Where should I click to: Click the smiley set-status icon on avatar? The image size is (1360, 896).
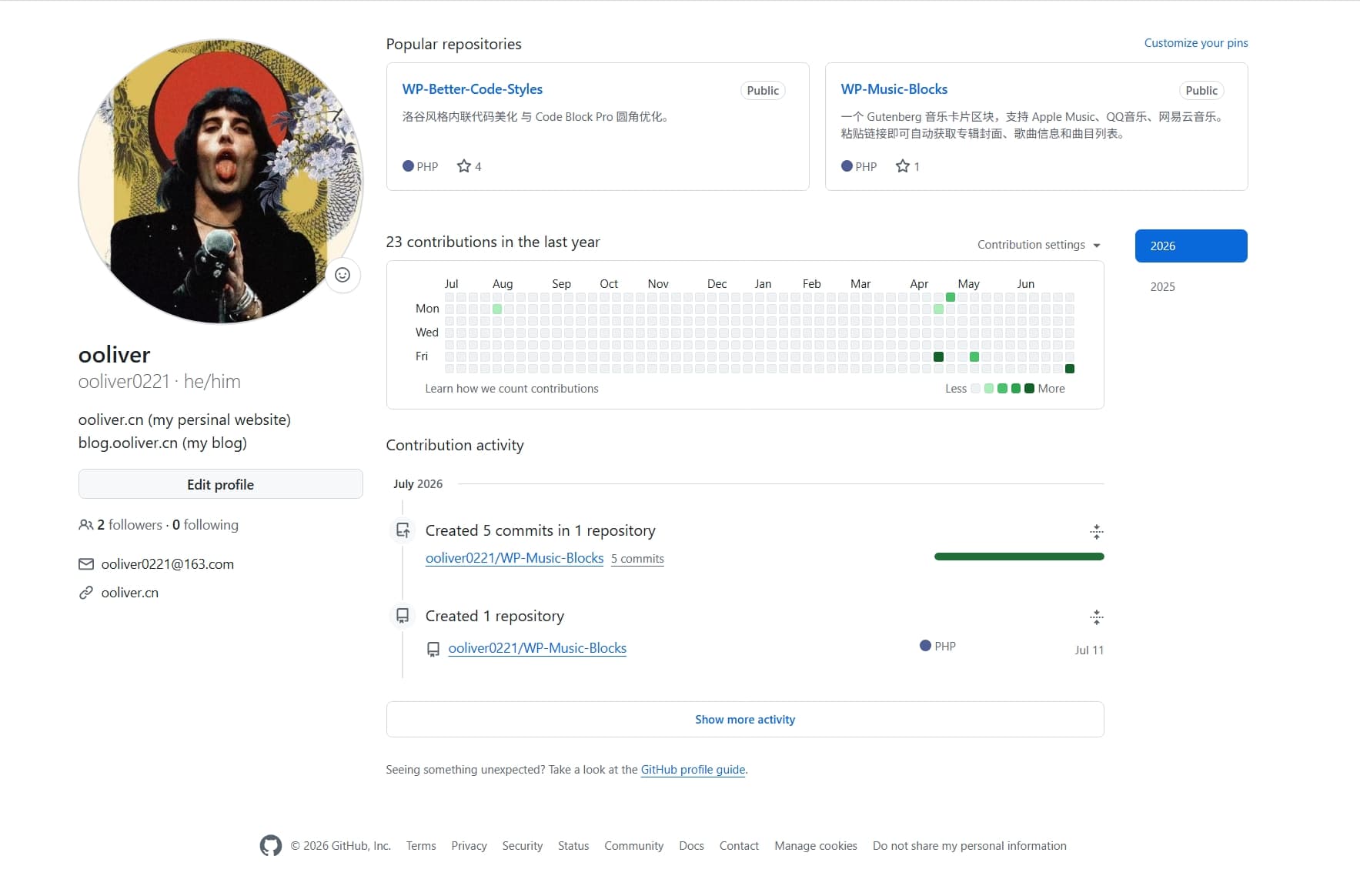pos(343,275)
